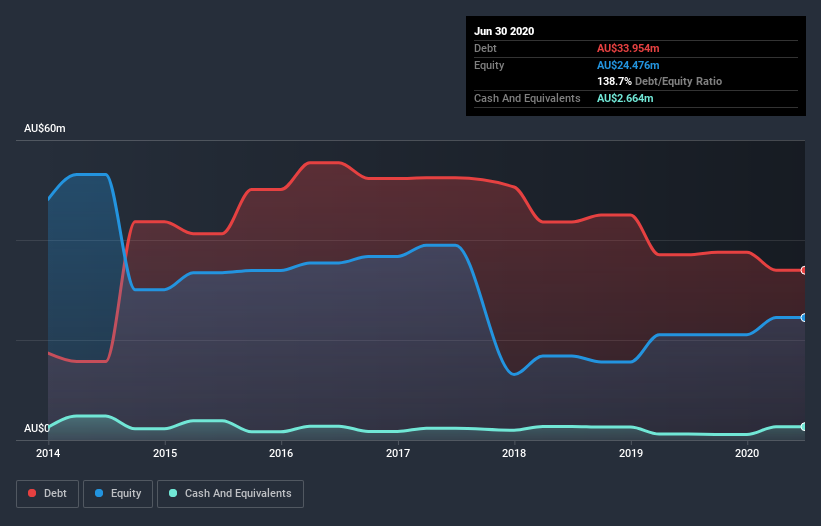Click the 2020 x-axis label
Screen dimensions: 821x526
point(747,453)
